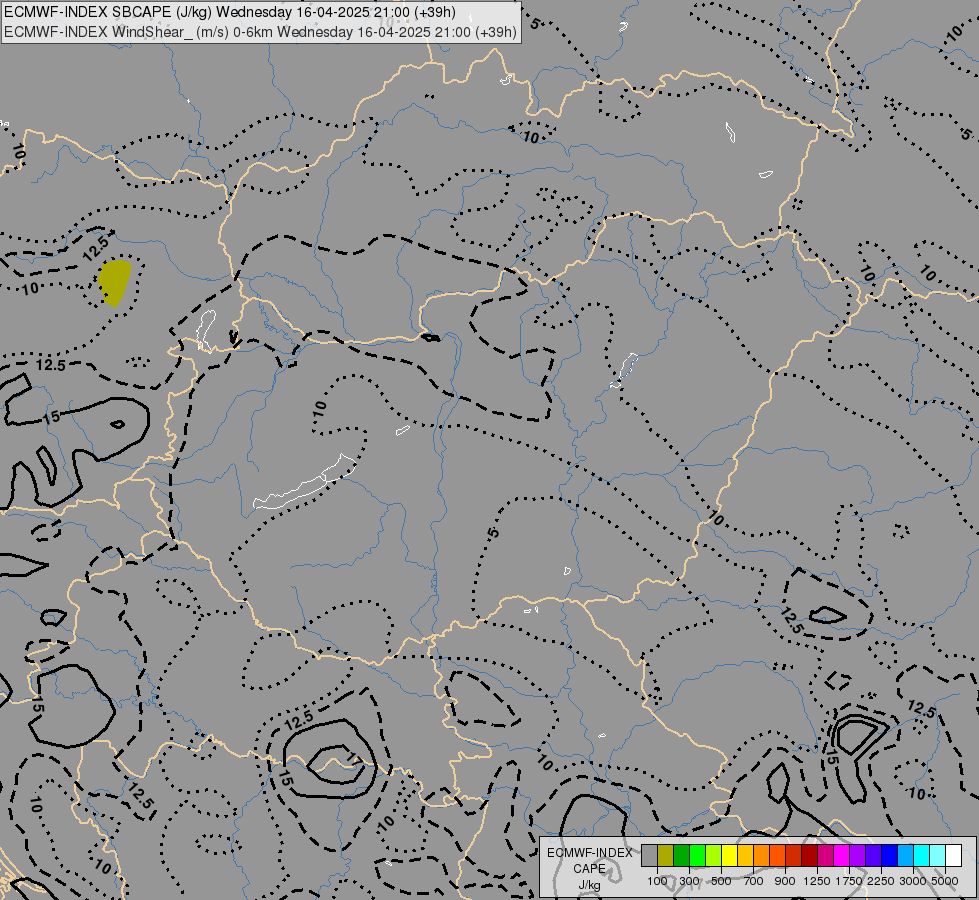Click the 1750 legend value

(849, 881)
